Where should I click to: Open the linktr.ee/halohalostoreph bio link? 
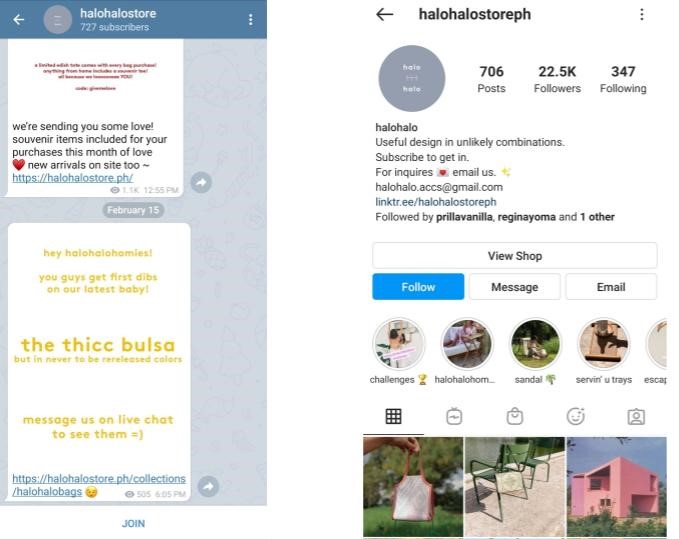[x=436, y=202]
